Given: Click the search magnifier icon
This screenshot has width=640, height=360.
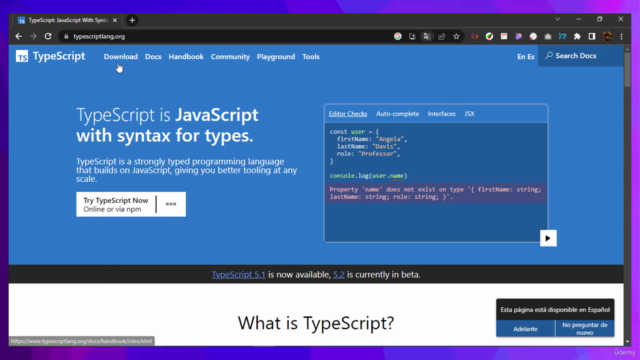Looking at the screenshot, I should [x=549, y=55].
